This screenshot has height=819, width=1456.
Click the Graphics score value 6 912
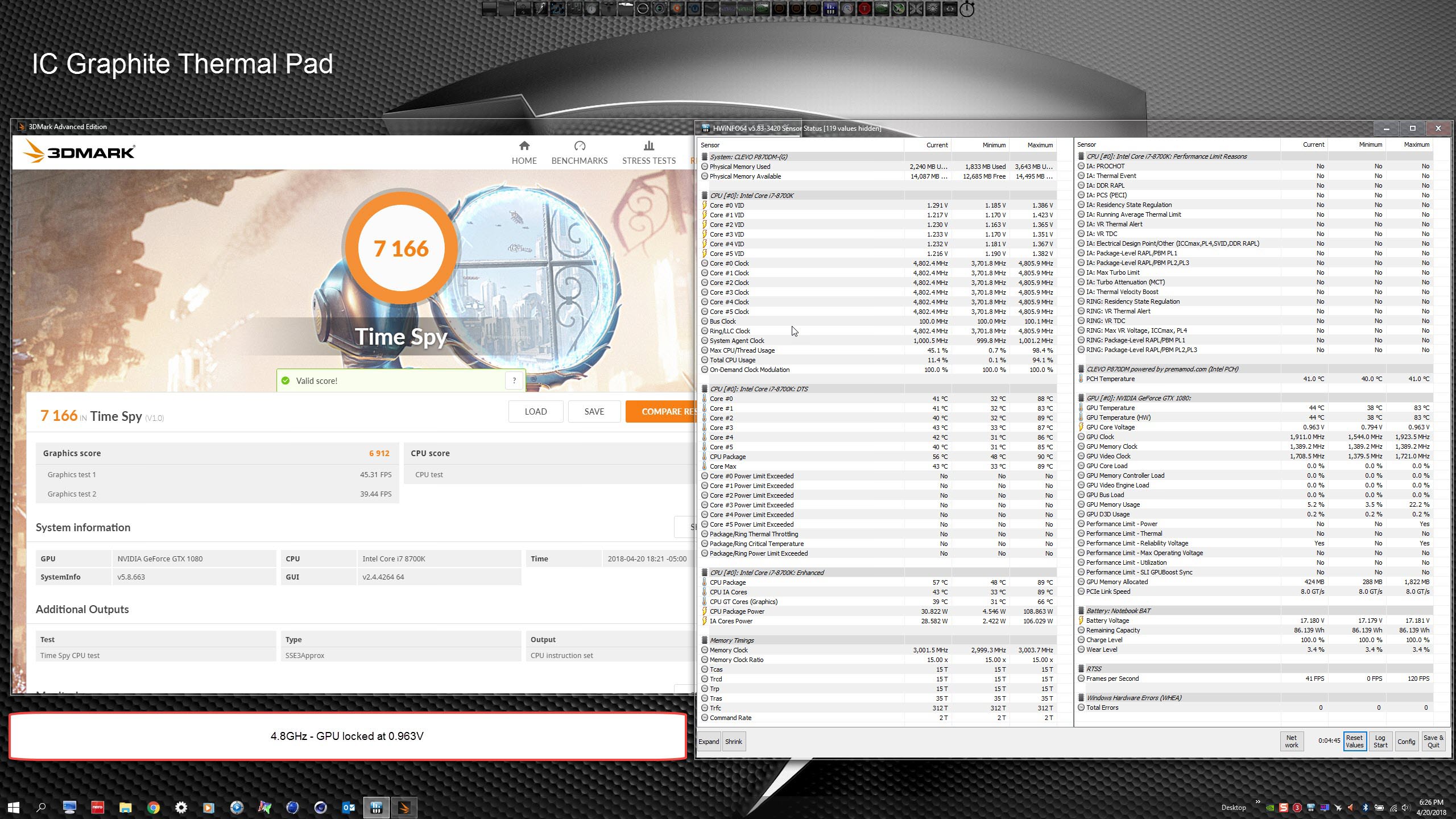(x=379, y=453)
